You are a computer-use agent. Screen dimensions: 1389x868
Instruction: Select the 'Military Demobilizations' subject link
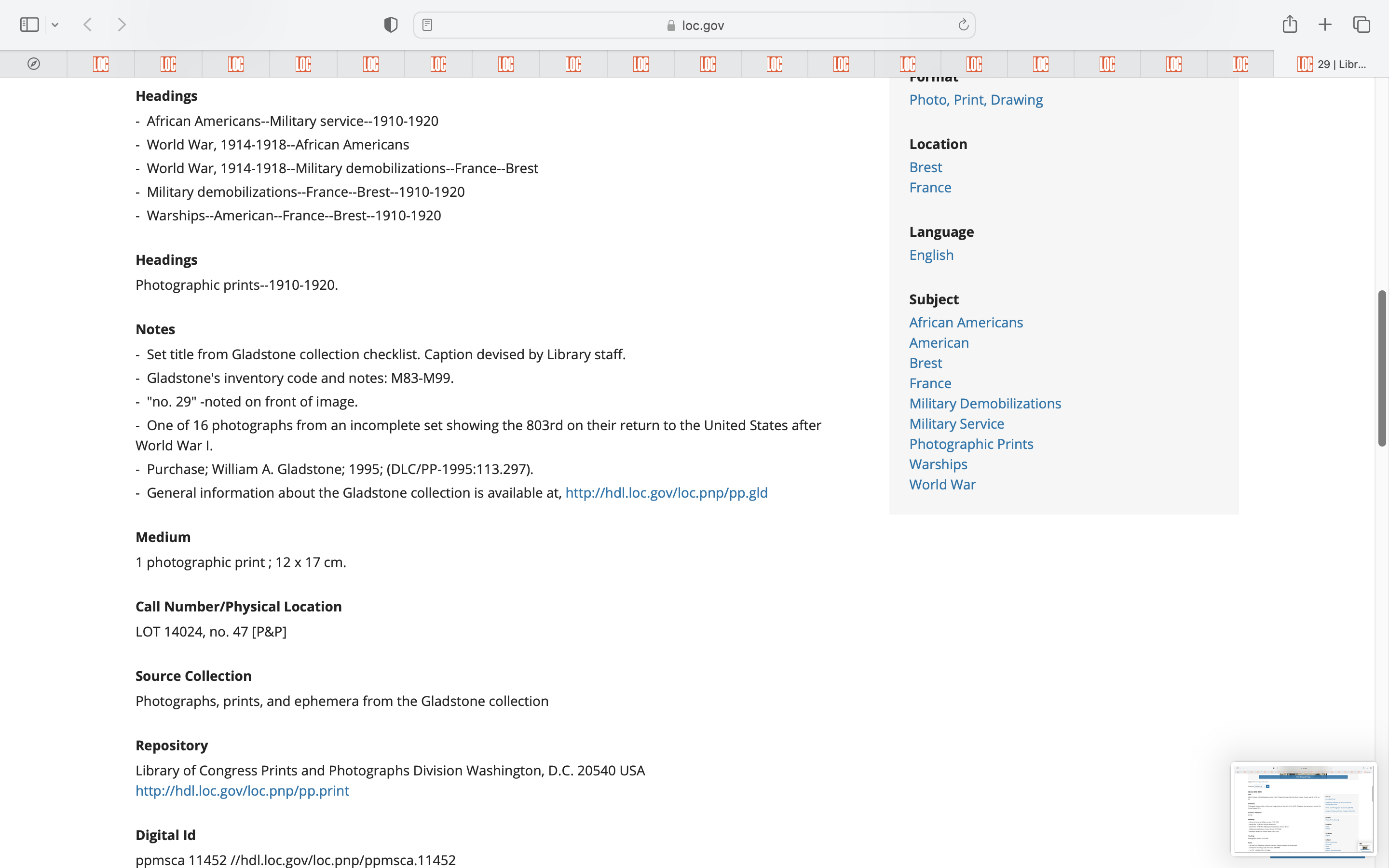985,404
